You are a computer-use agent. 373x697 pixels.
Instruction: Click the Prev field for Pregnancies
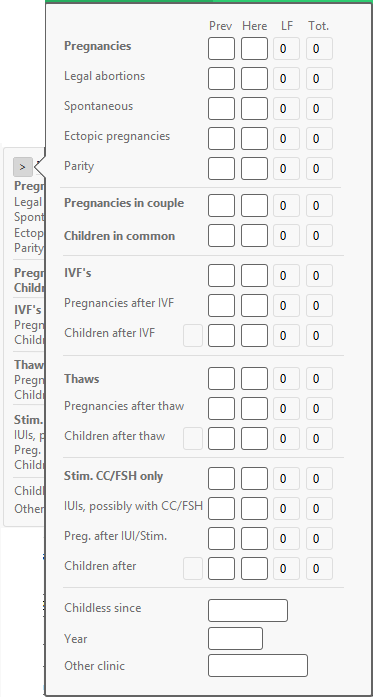[221, 48]
